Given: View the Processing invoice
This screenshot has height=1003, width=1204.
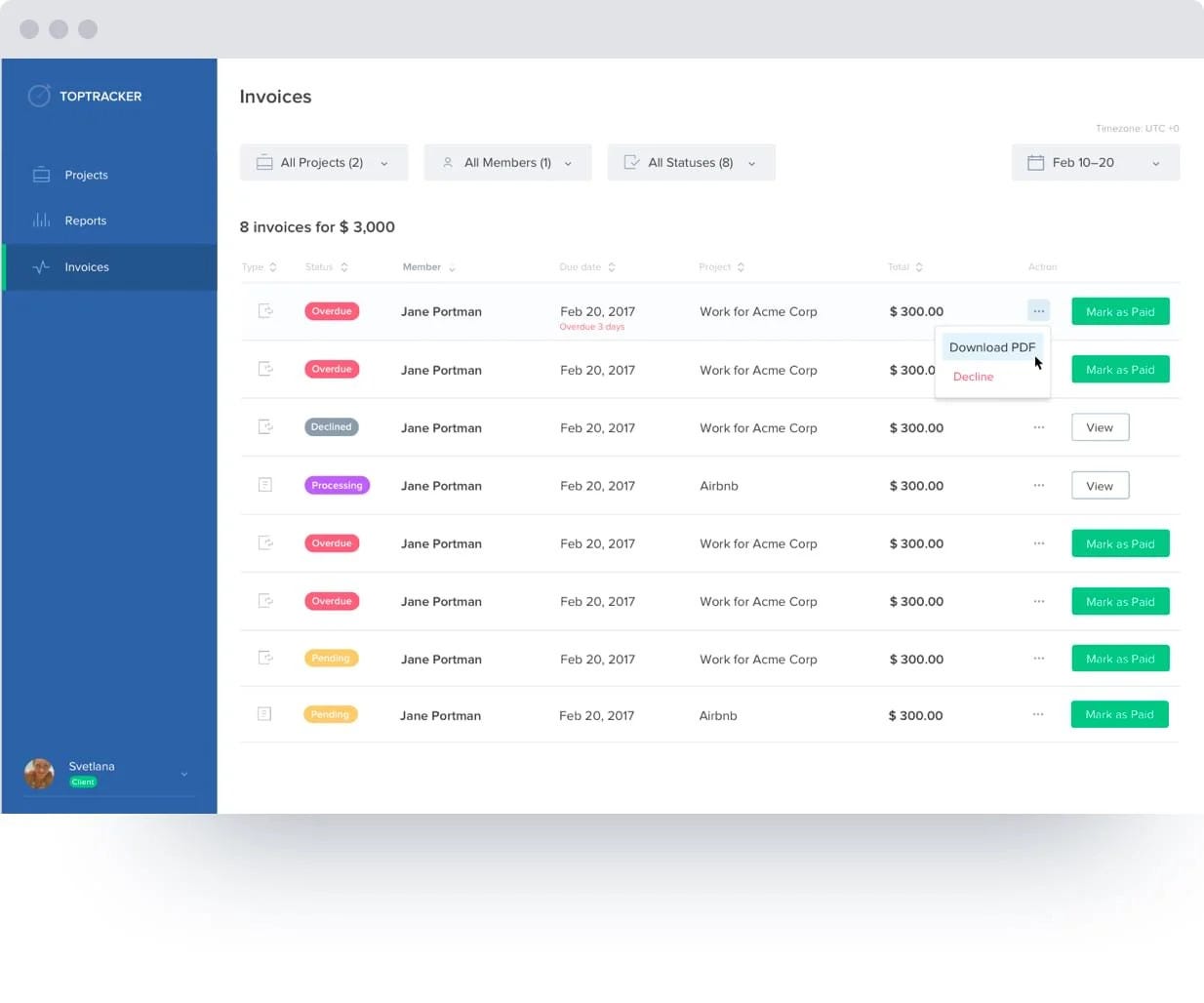Looking at the screenshot, I should click(x=1100, y=485).
